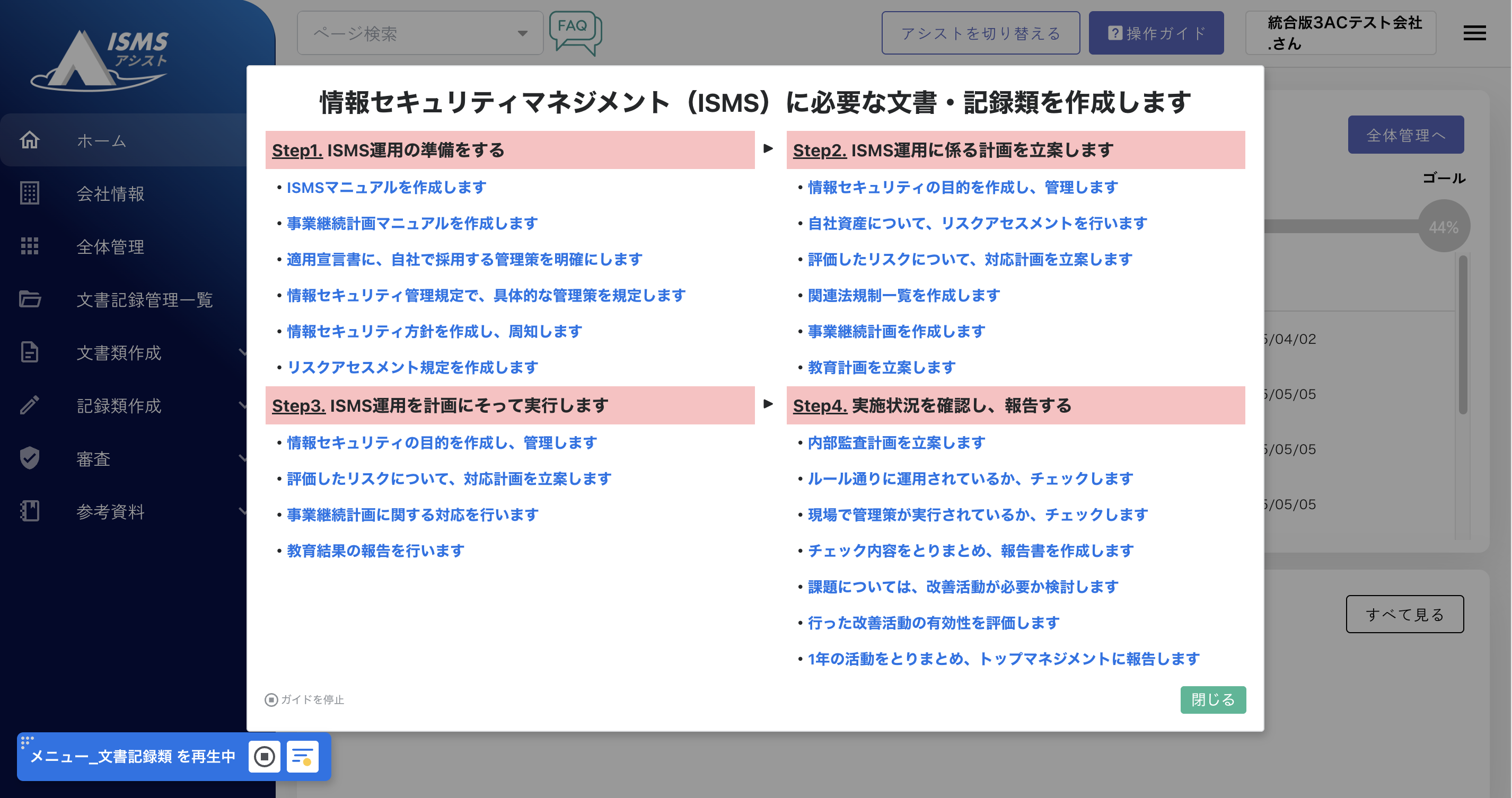Open the guide step list icon
The height and width of the screenshot is (798, 1512).
pos(302,756)
